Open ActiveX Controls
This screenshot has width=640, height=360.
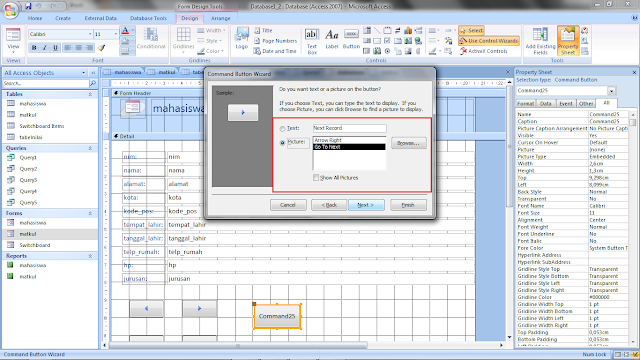pos(483,51)
